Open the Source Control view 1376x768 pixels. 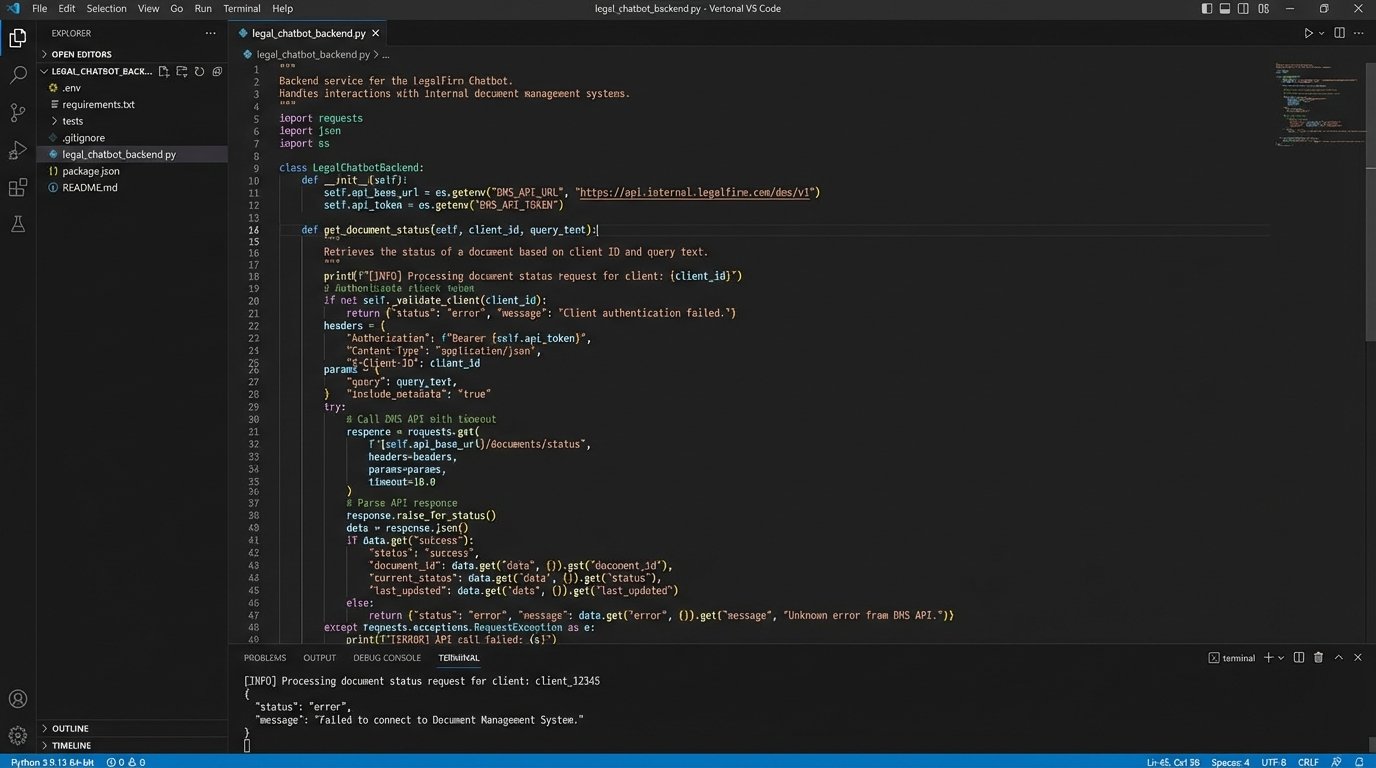click(17, 112)
